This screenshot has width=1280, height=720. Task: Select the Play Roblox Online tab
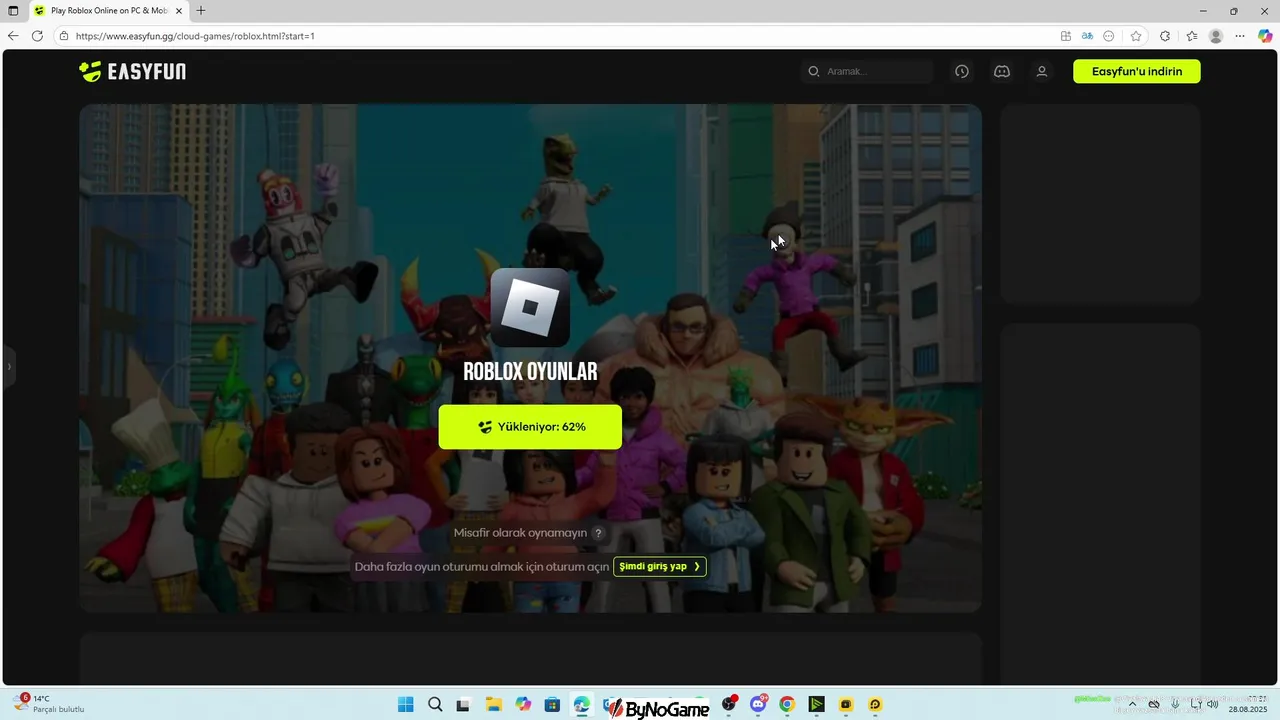pyautogui.click(x=107, y=11)
